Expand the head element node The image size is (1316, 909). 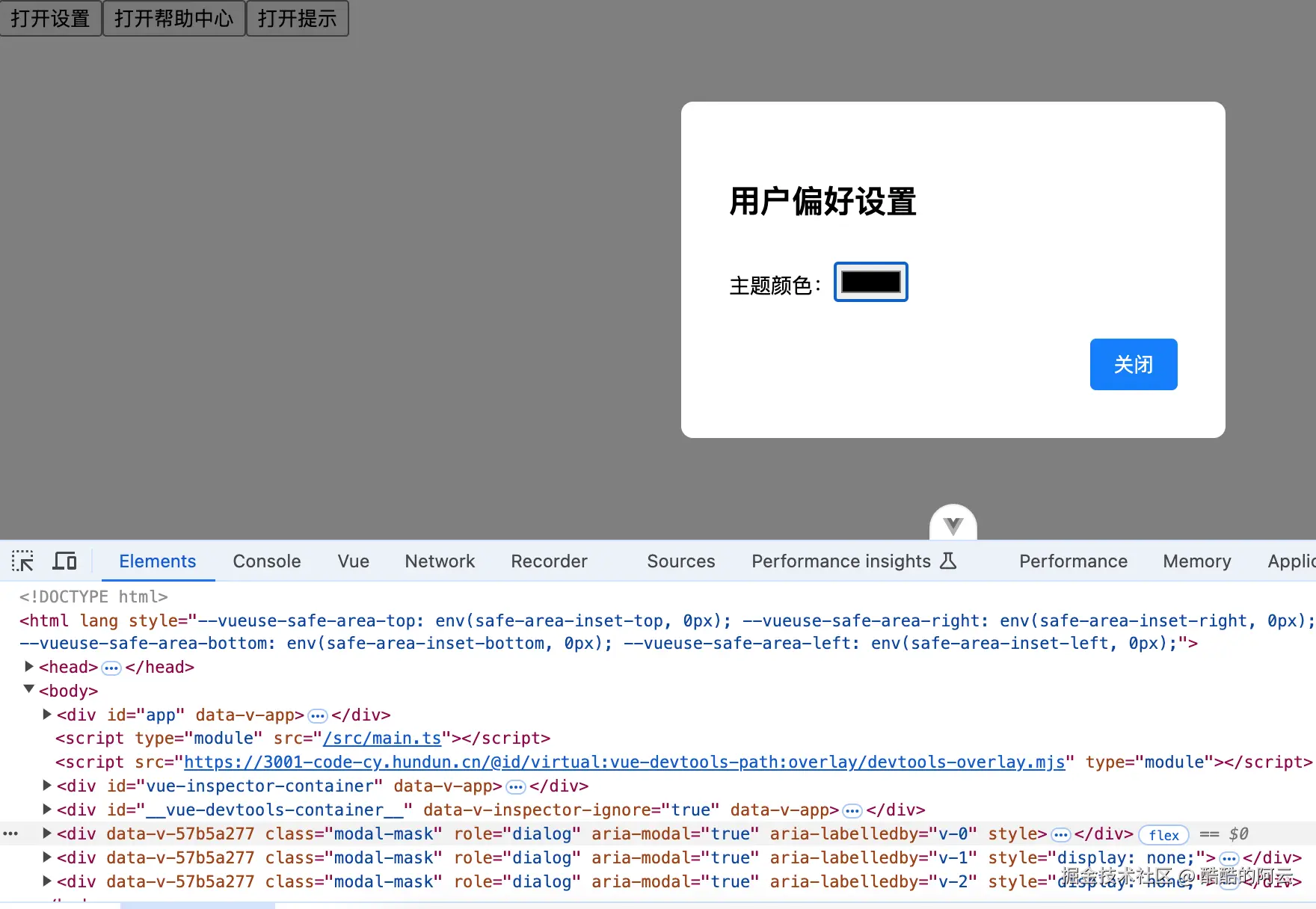[x=29, y=666]
